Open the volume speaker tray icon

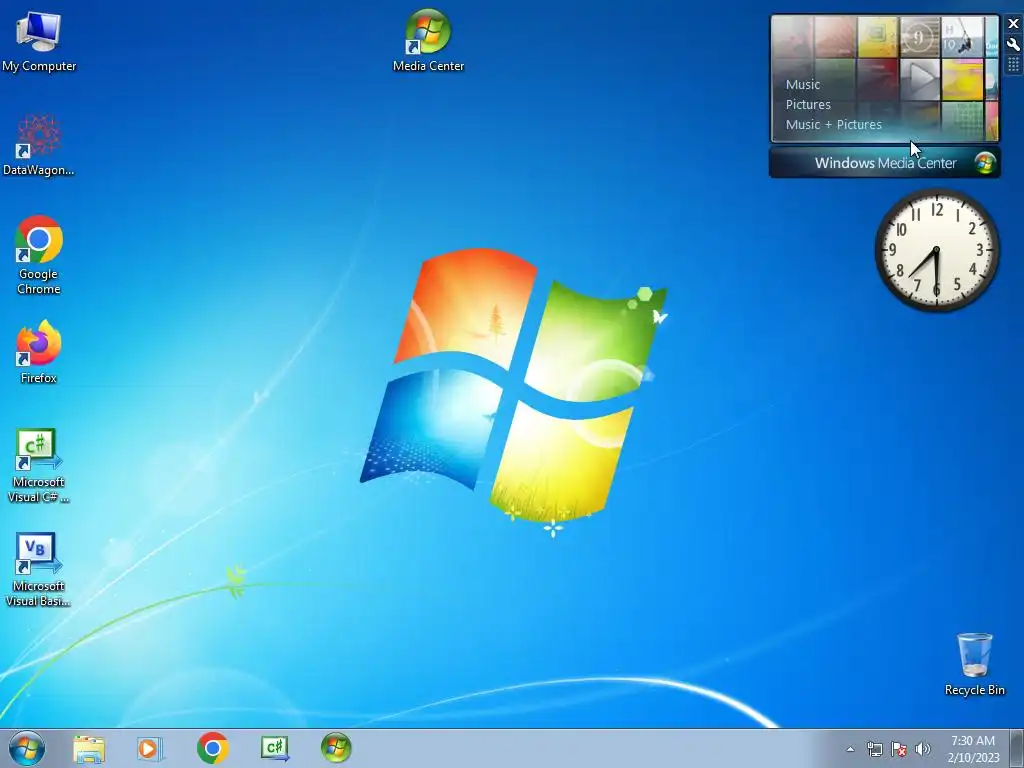coord(923,749)
